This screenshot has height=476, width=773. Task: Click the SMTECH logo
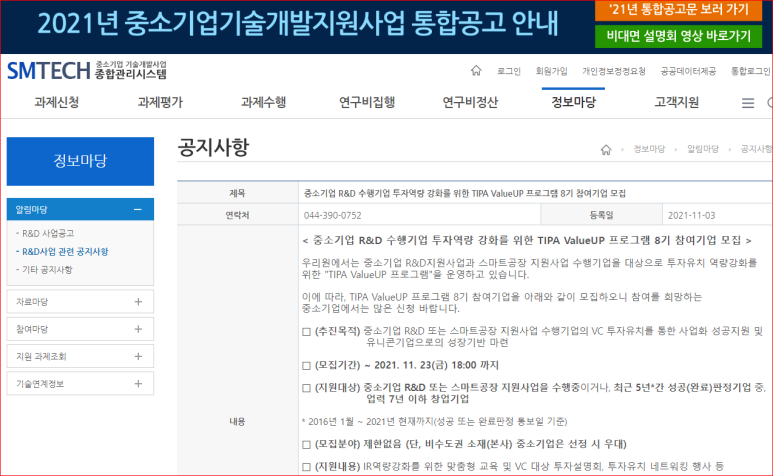[87, 70]
